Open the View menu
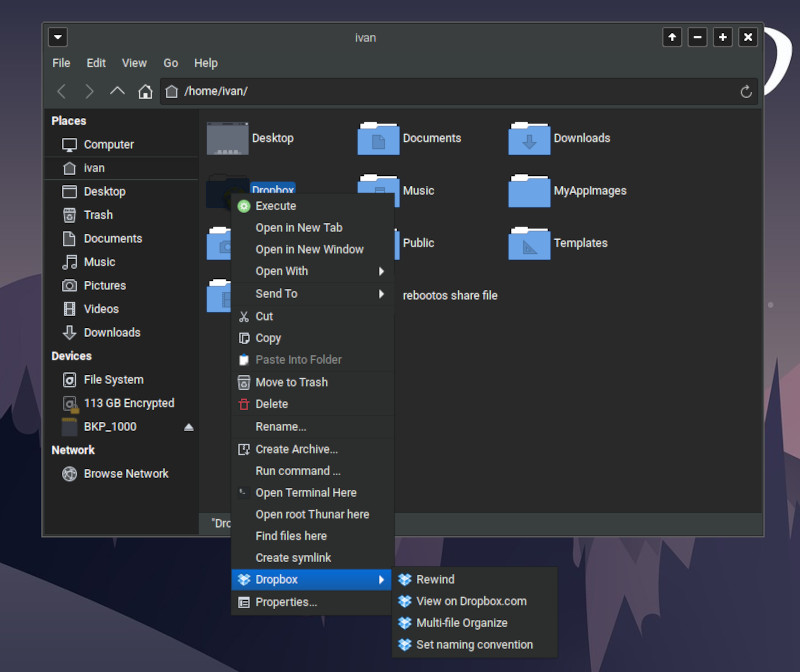Image resolution: width=800 pixels, height=672 pixels. point(134,63)
